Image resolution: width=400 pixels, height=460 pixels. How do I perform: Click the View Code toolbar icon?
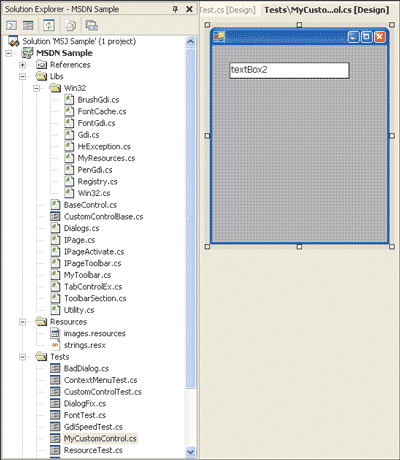[12, 25]
